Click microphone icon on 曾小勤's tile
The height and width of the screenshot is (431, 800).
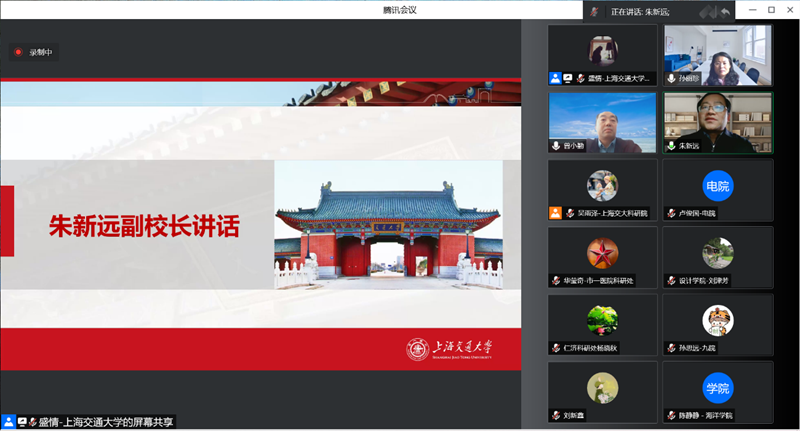(555, 146)
